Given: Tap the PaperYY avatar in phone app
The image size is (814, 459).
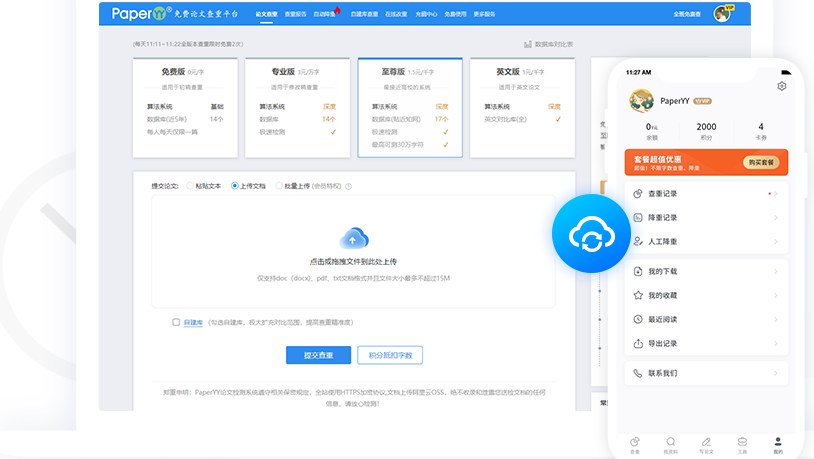Looking at the screenshot, I should [x=641, y=101].
